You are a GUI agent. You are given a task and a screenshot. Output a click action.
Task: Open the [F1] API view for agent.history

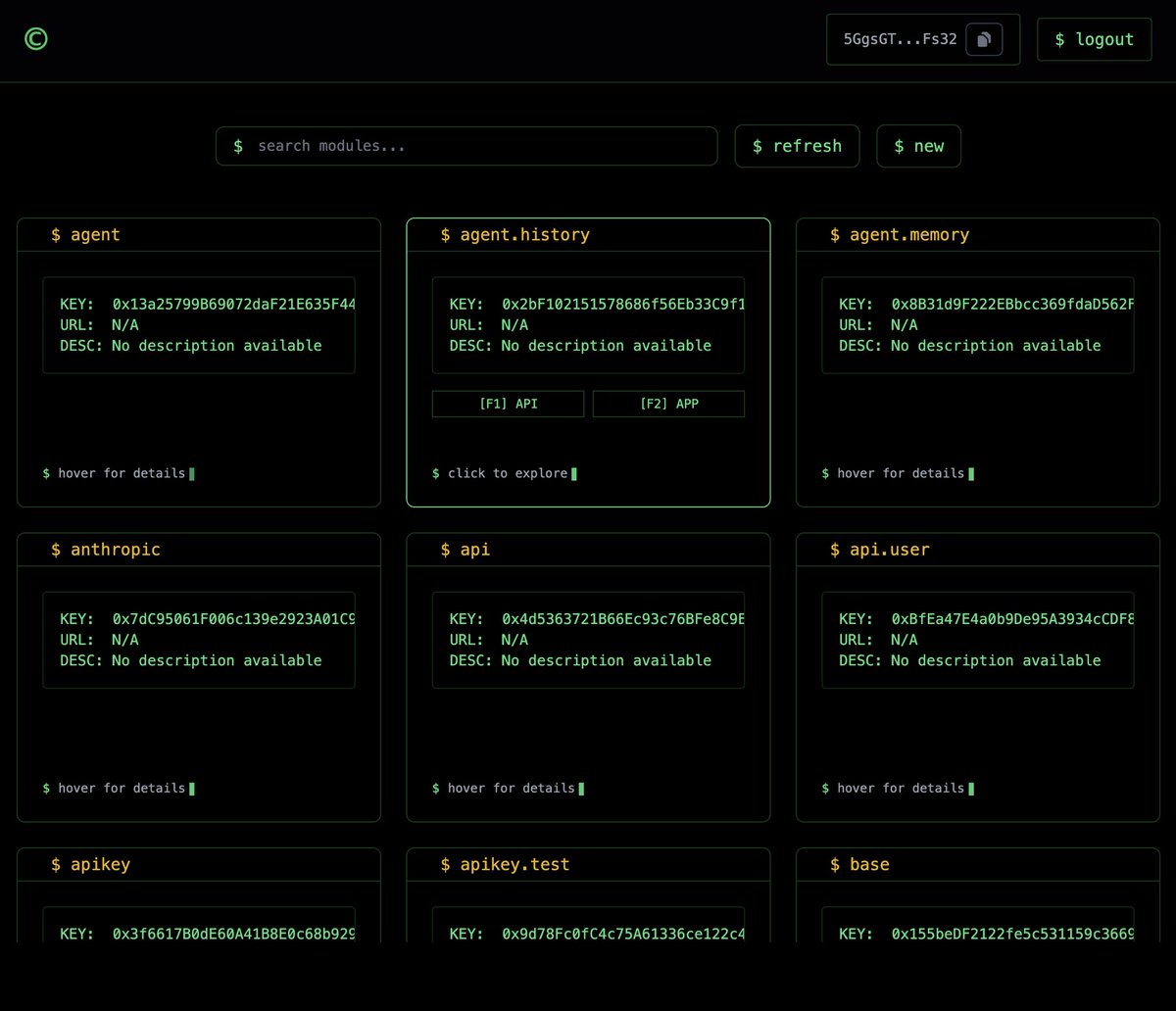point(508,403)
